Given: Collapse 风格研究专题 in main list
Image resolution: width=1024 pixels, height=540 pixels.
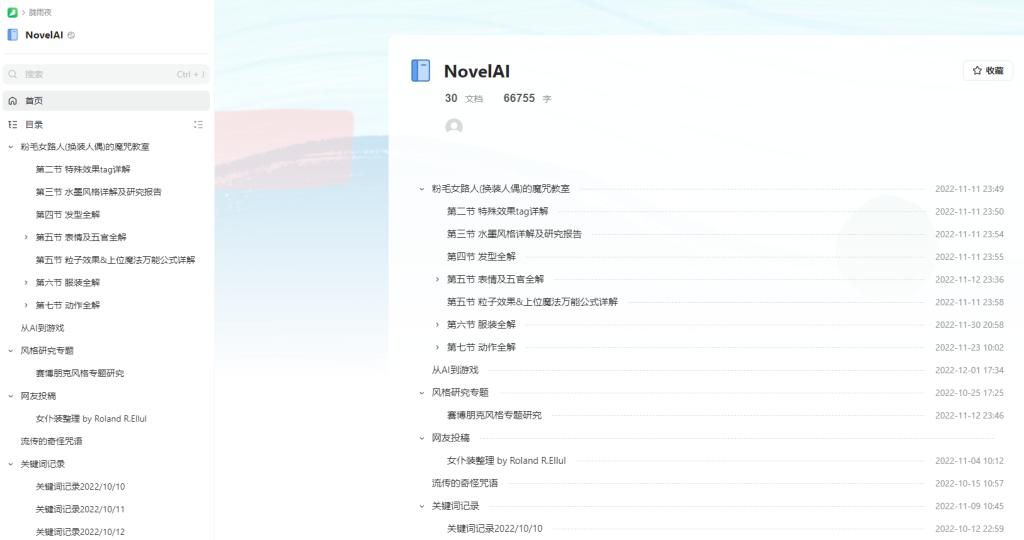Looking at the screenshot, I should [x=422, y=392].
